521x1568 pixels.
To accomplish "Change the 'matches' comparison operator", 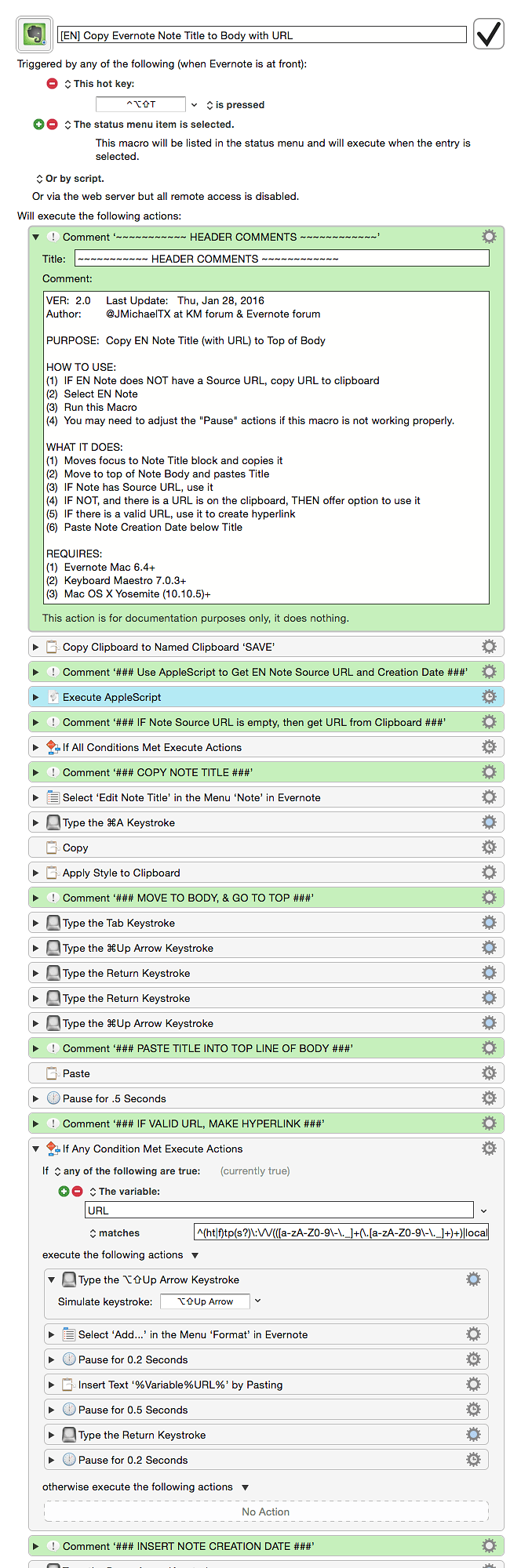I will (115, 1233).
